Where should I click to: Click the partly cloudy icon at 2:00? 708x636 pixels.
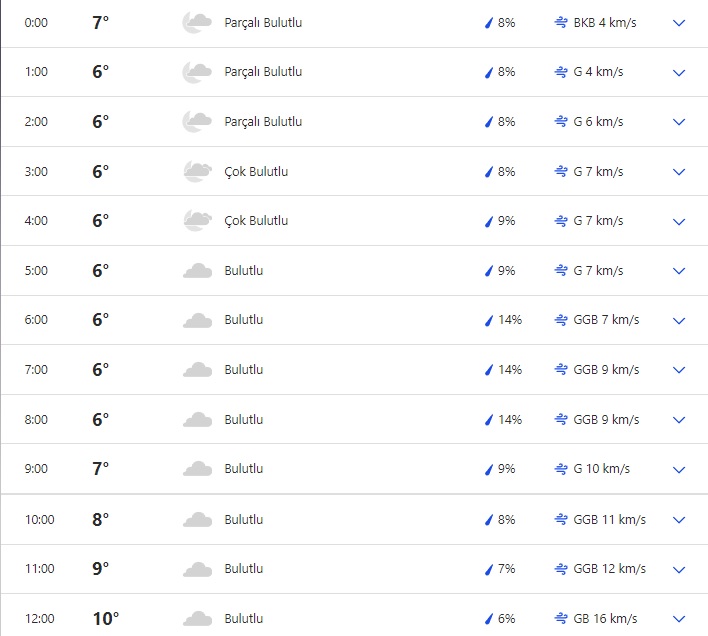[197, 122]
